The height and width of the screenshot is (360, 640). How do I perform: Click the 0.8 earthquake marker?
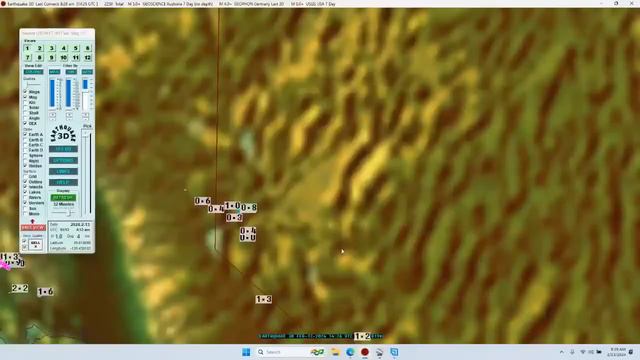[249, 208]
